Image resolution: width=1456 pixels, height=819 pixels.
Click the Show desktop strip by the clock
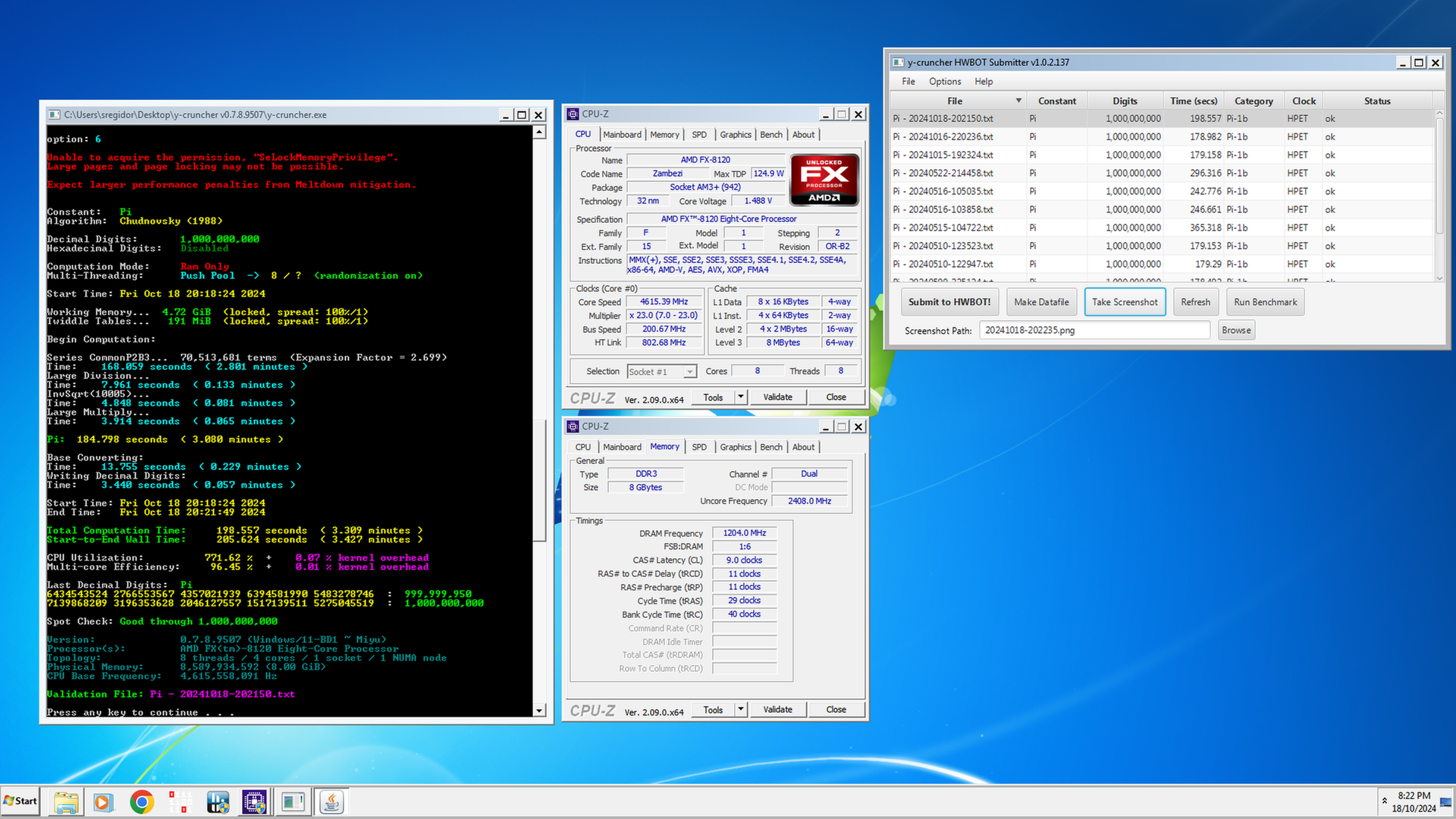point(1446,802)
